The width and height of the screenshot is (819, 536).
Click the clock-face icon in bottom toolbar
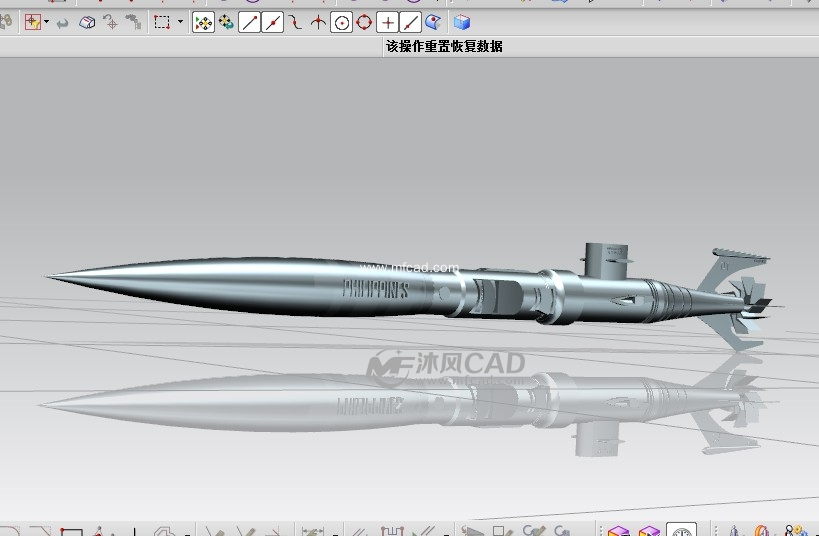click(682, 531)
